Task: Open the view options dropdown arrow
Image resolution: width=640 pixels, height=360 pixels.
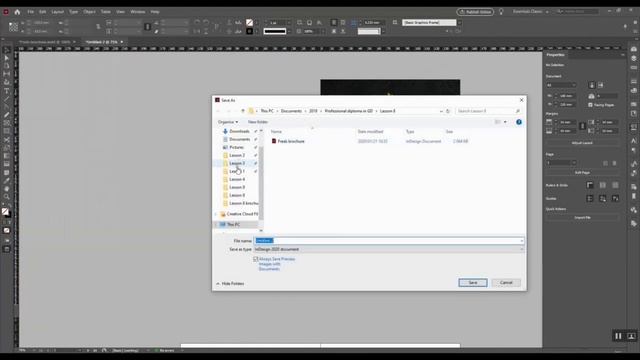Action: pos(505,122)
